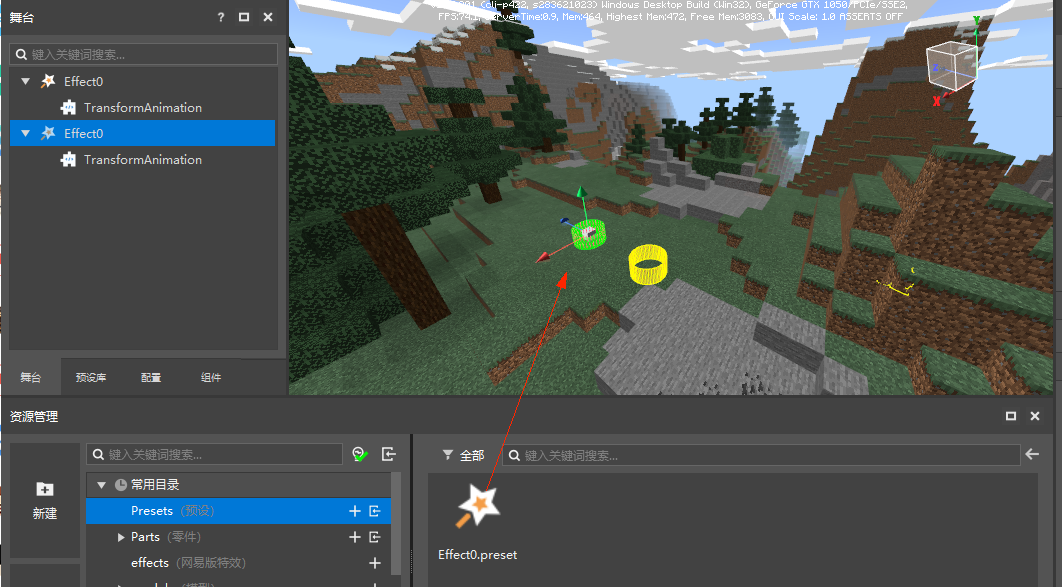Select the effects (网易版特效) folder
The image size is (1062, 587).
(x=239, y=563)
